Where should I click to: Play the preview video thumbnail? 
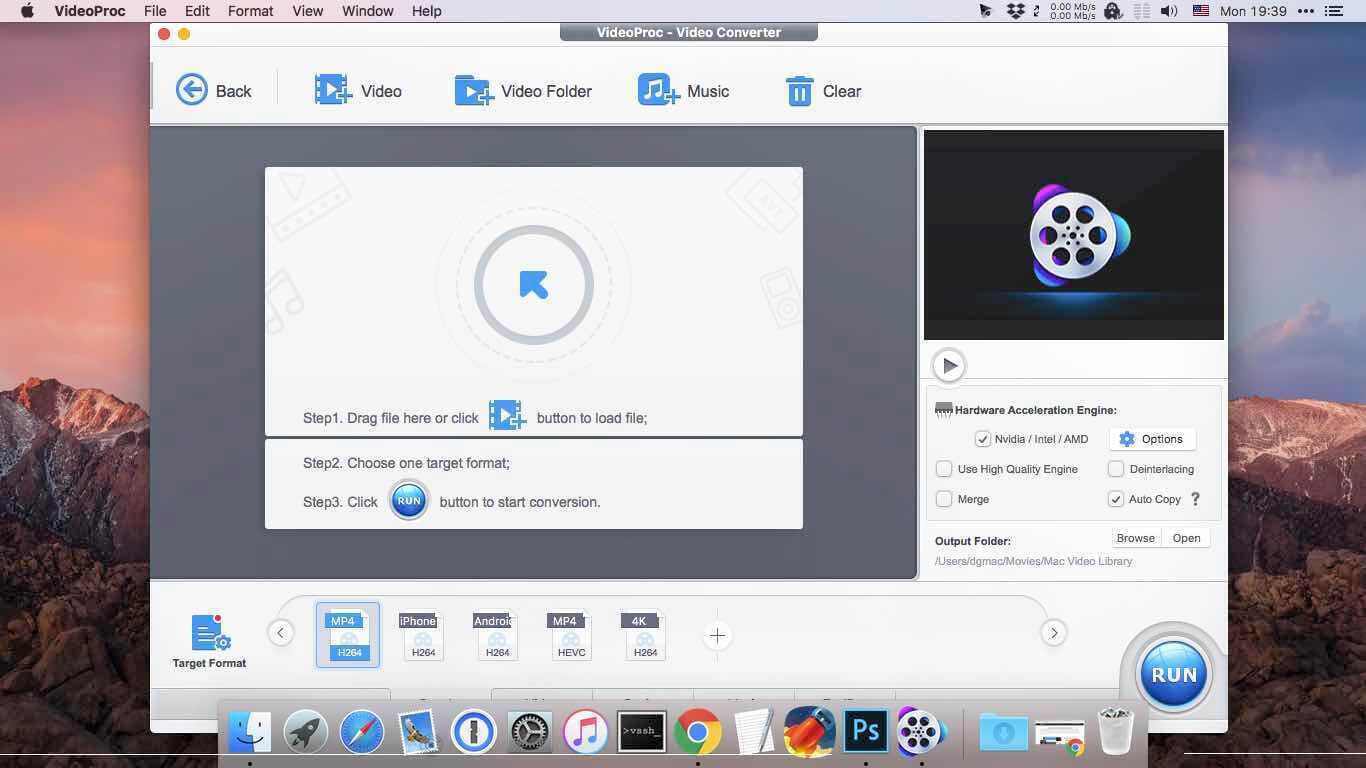pyautogui.click(x=947, y=365)
